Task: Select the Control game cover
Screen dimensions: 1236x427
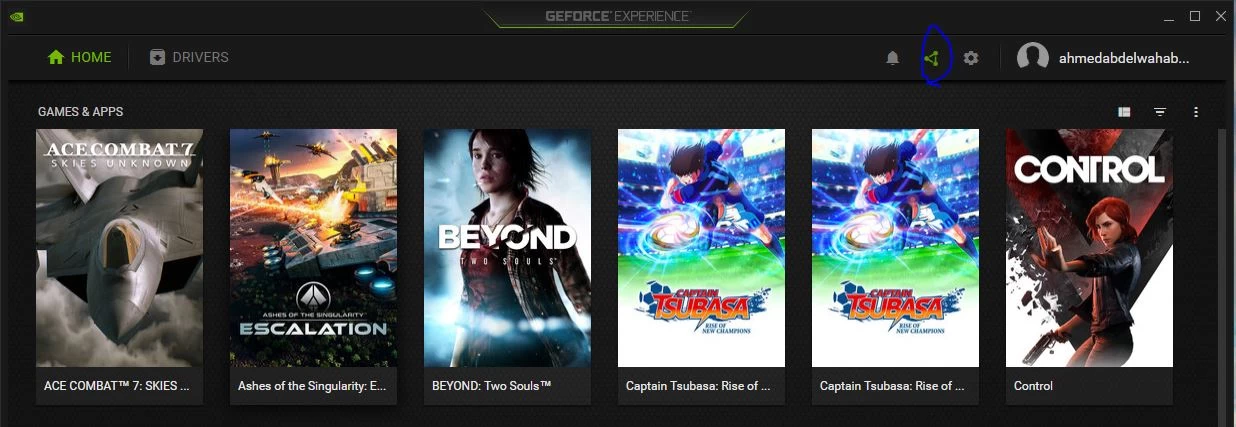Action: click(x=1089, y=266)
